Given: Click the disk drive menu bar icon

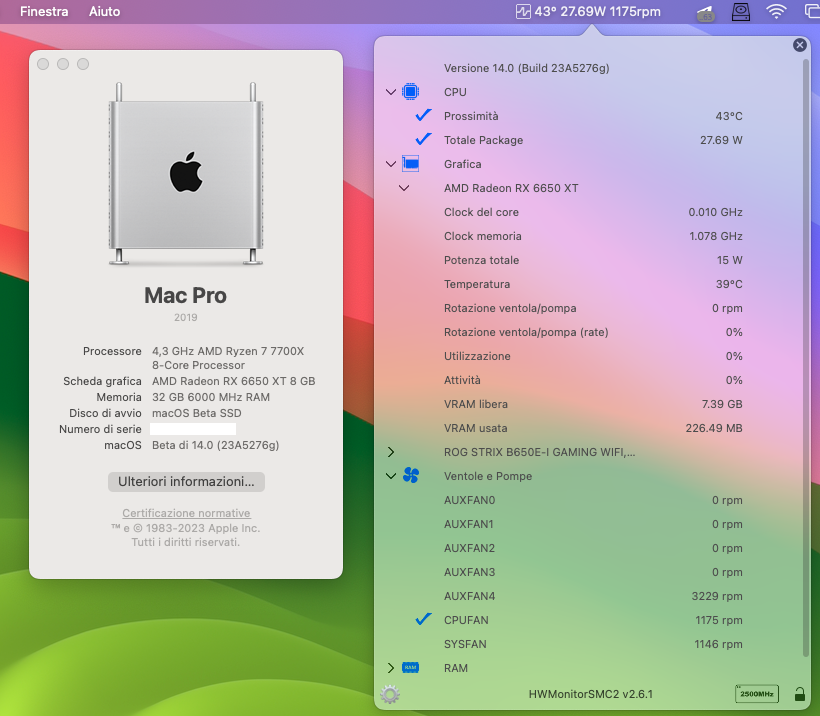Looking at the screenshot, I should [741, 12].
